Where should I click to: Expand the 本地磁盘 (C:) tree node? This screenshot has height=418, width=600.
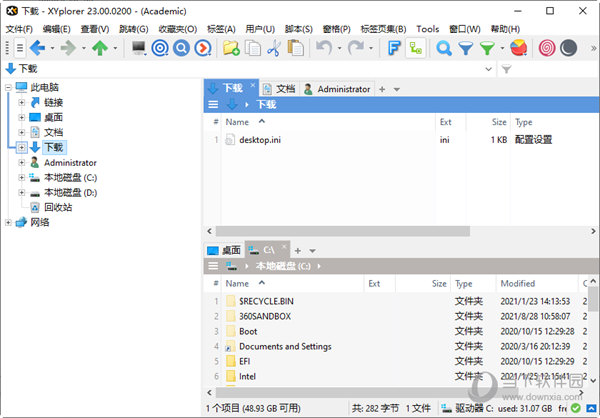point(22,177)
